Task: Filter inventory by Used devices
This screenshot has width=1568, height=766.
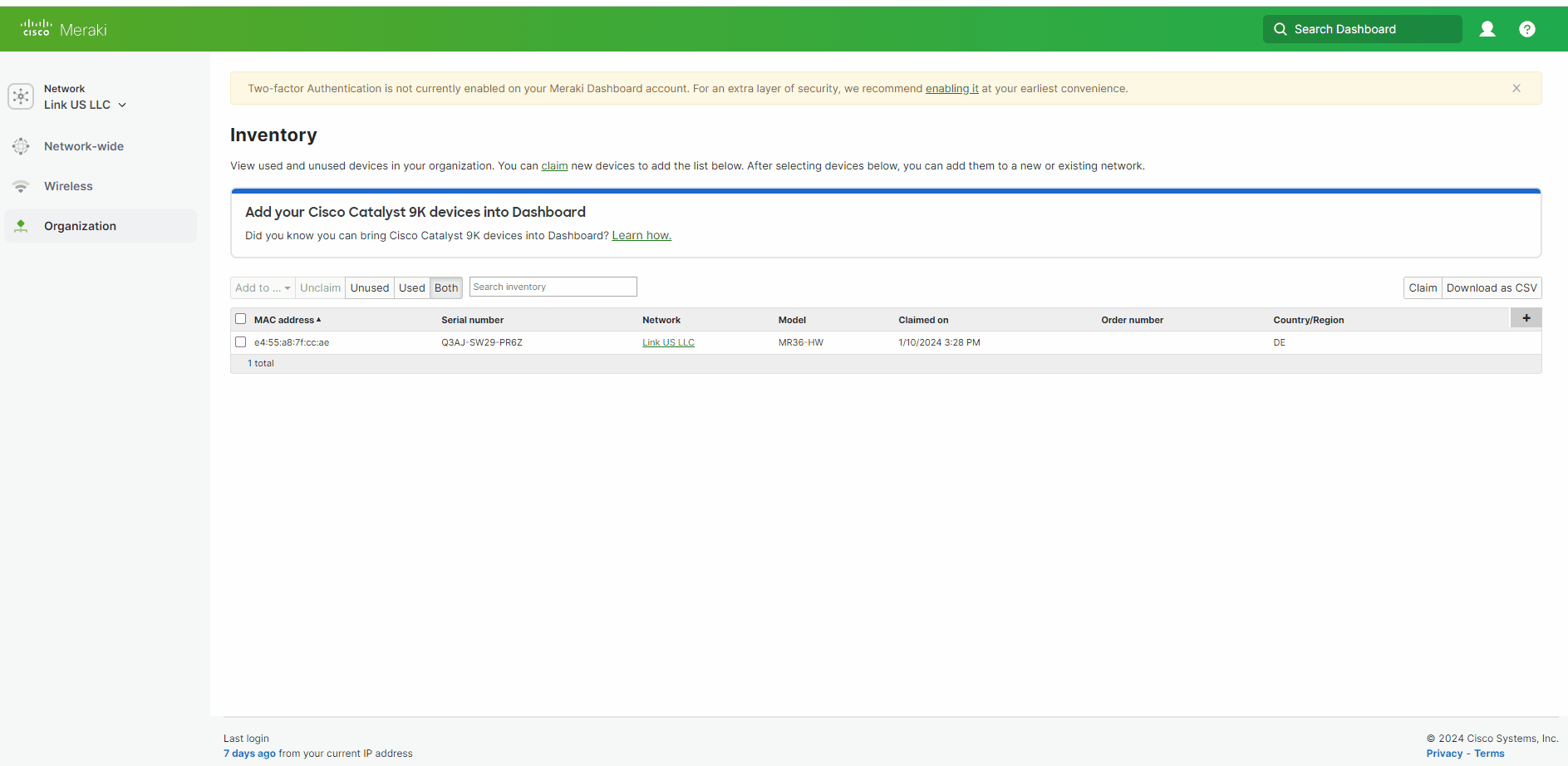Action: (x=411, y=288)
